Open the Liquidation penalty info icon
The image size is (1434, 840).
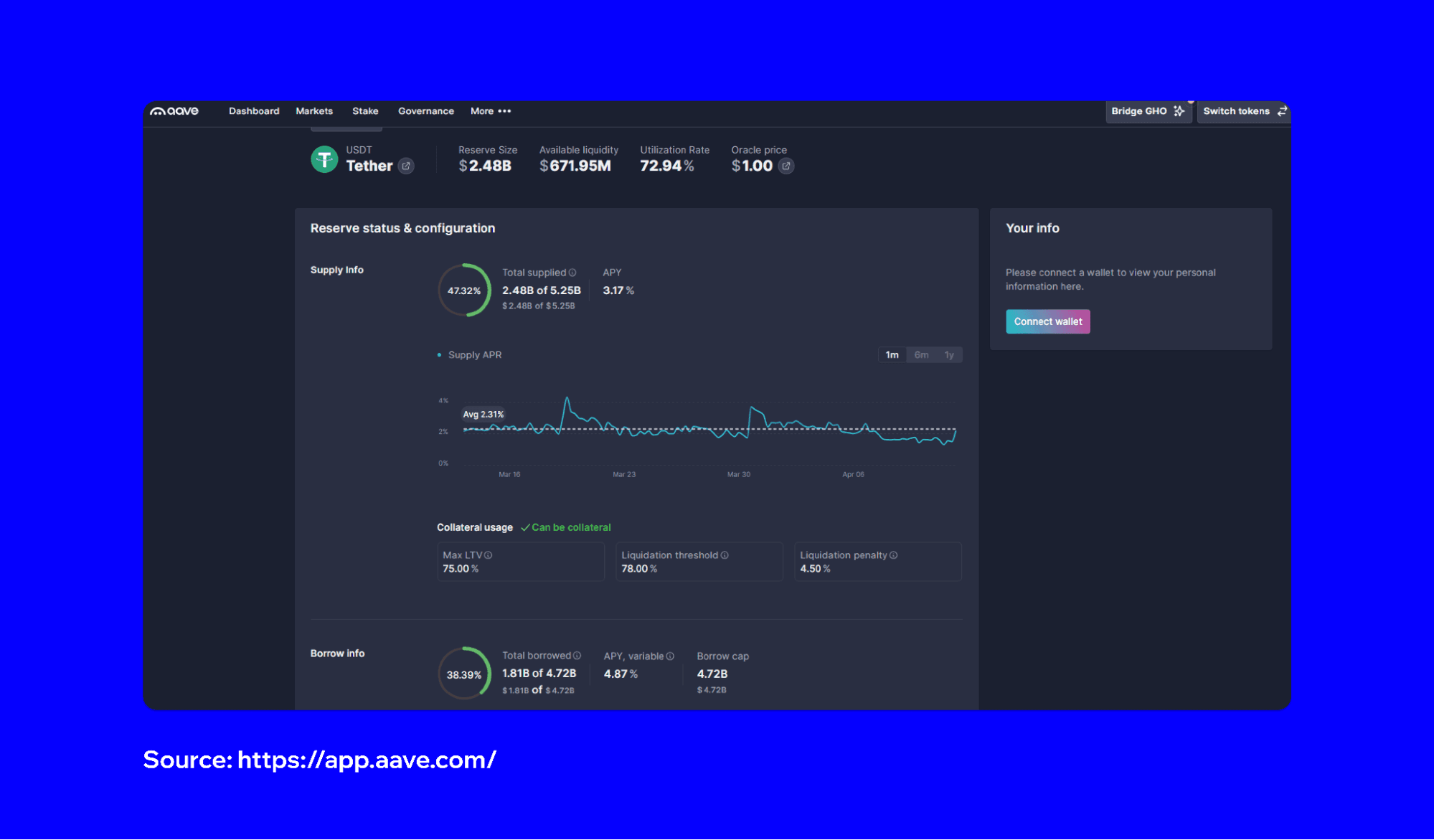pos(893,555)
